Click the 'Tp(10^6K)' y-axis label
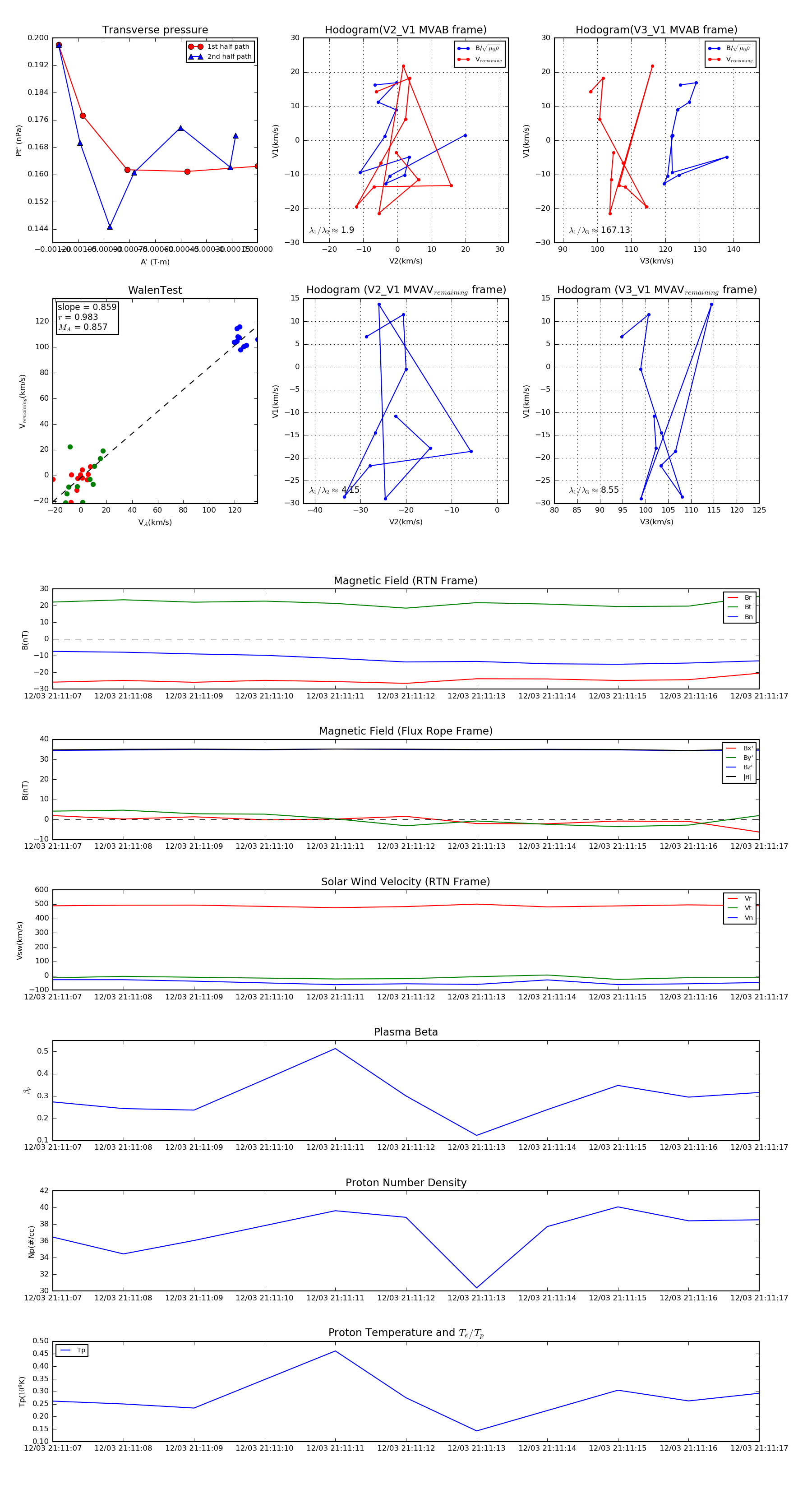Image resolution: width=812 pixels, height=1489 pixels. 22,1392
